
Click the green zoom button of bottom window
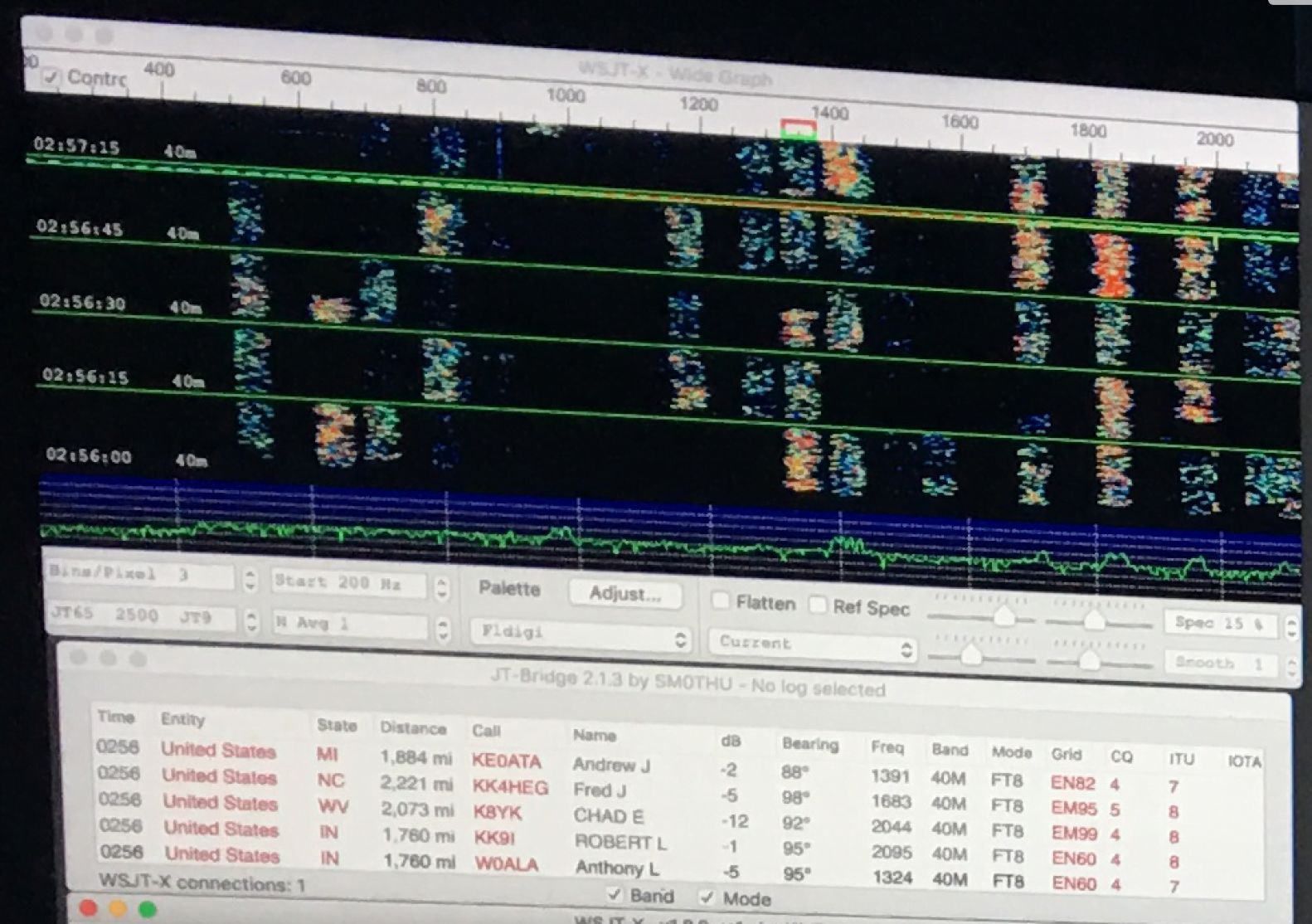click(148, 911)
